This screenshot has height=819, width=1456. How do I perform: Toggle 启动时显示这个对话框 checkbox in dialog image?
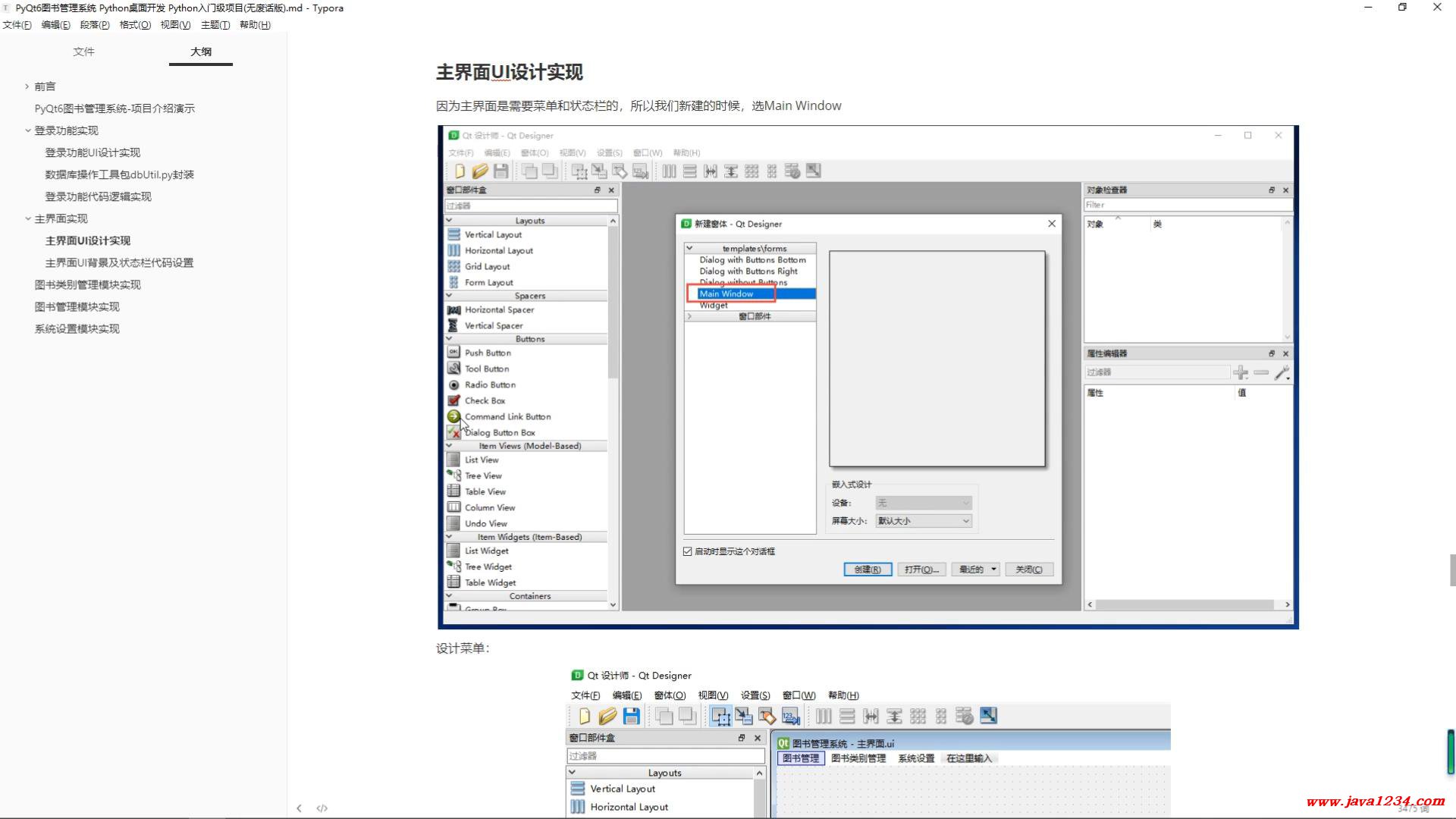(x=688, y=551)
